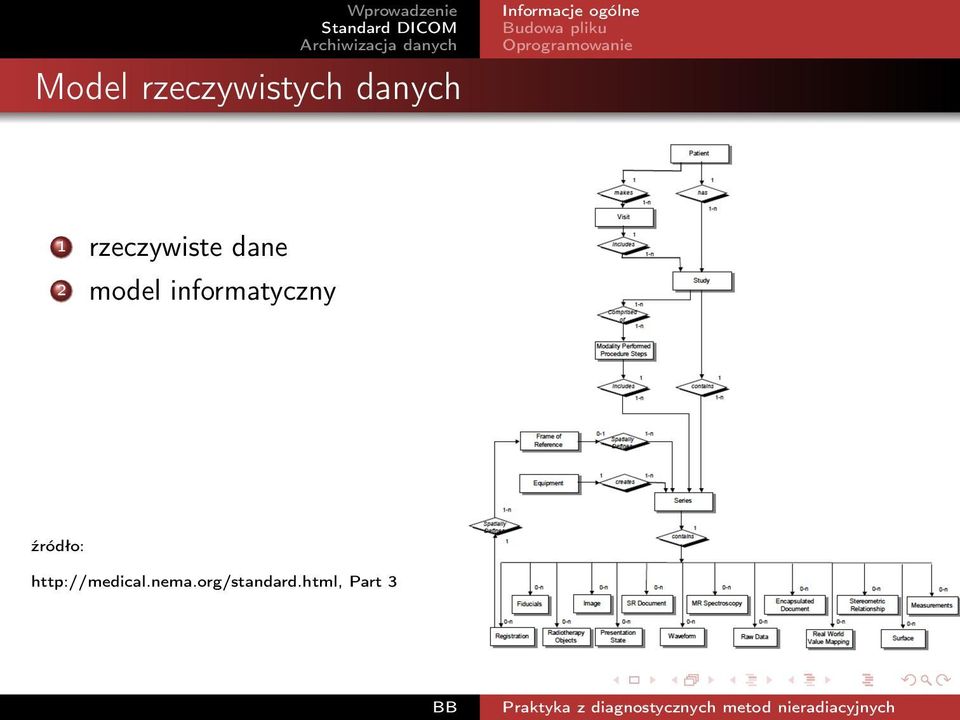Click the Visit box in diagram
960x720 pixels.
624,217
